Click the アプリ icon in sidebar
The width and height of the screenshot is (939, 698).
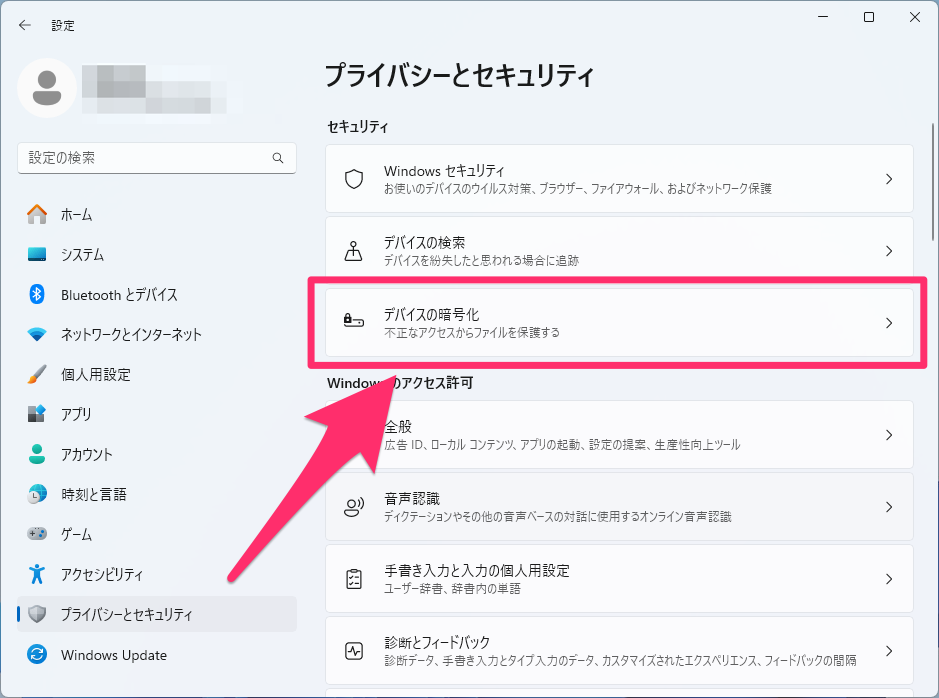(x=37, y=414)
